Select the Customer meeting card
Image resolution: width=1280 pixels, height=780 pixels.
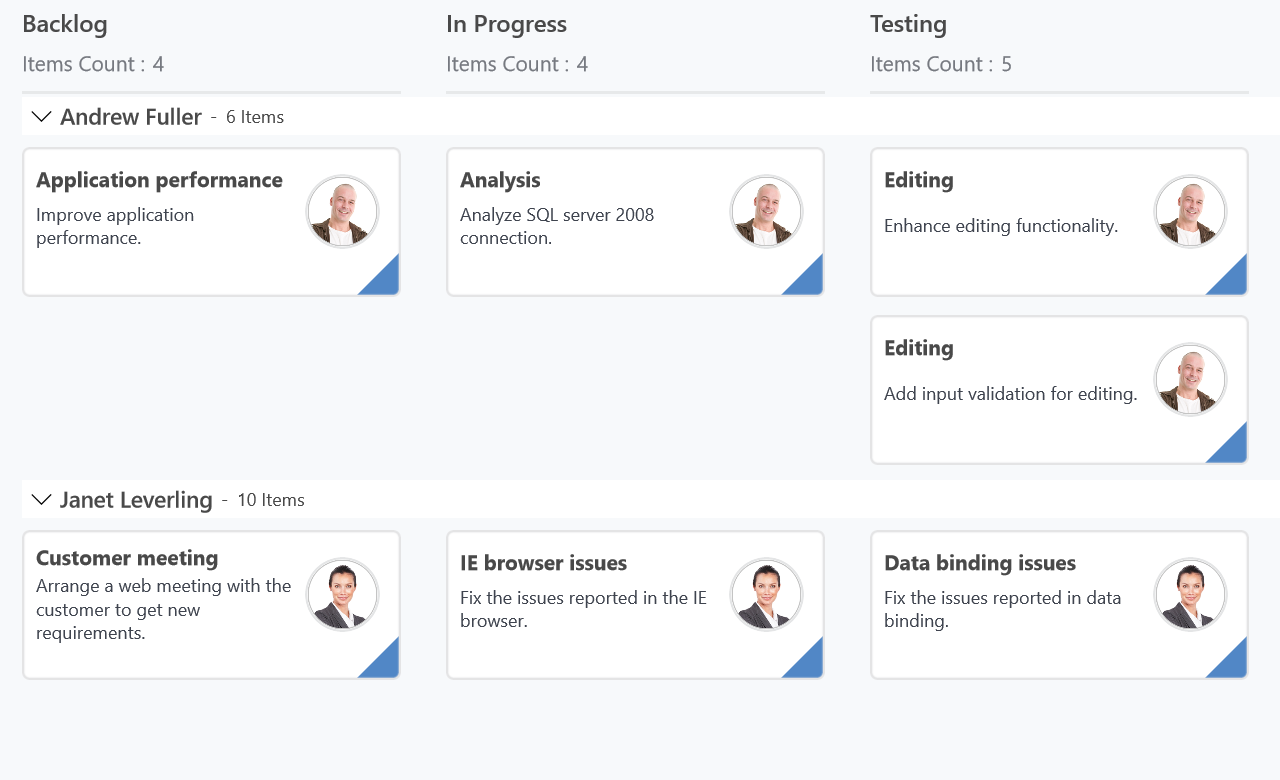coord(127,558)
